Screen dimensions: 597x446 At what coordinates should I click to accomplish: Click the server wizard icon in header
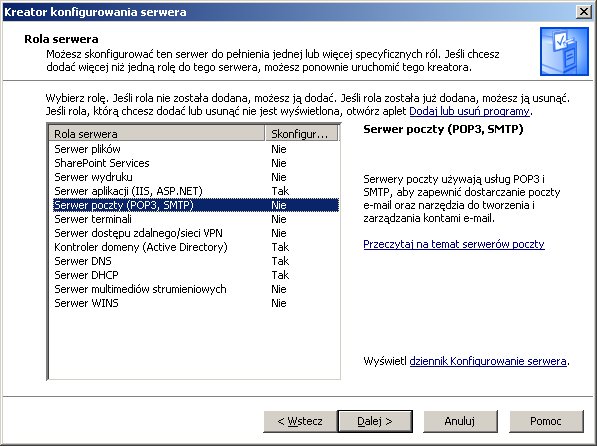pos(564,51)
